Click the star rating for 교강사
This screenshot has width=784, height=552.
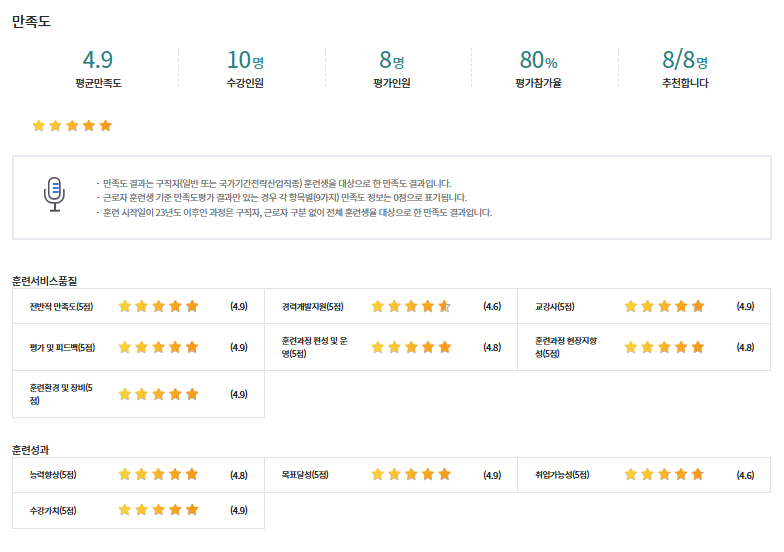pos(664,306)
